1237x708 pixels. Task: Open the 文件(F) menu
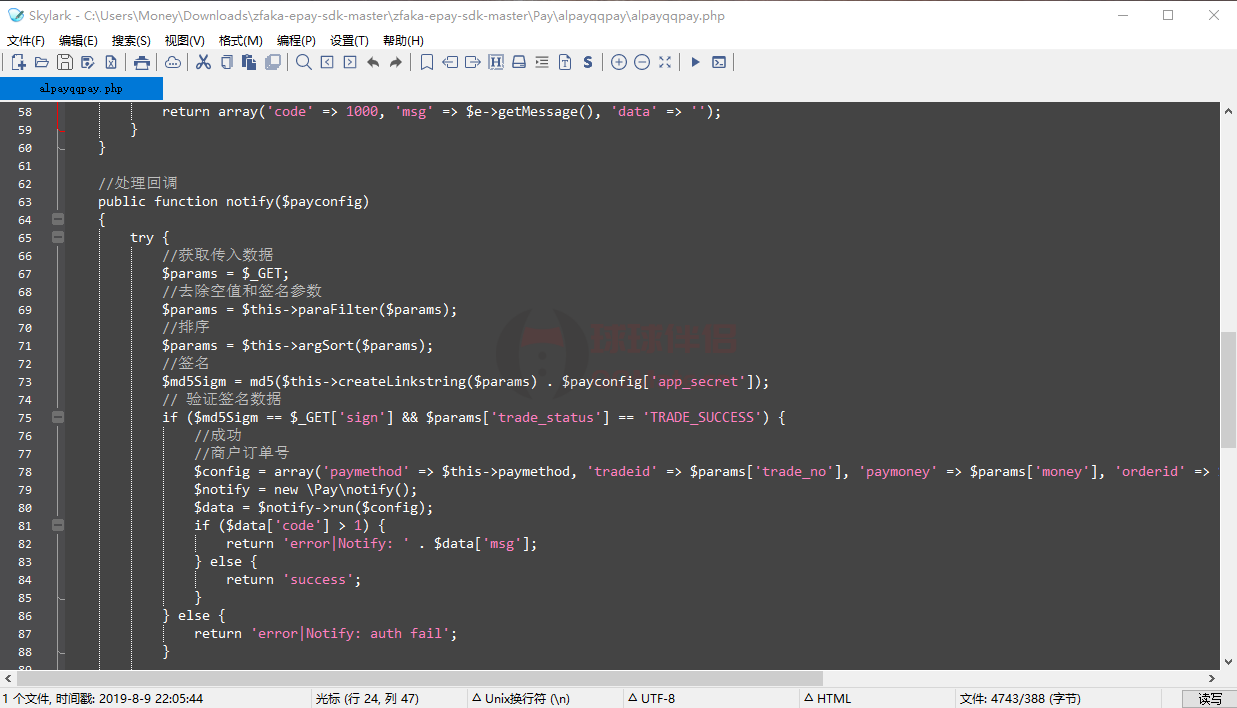[x=26, y=40]
